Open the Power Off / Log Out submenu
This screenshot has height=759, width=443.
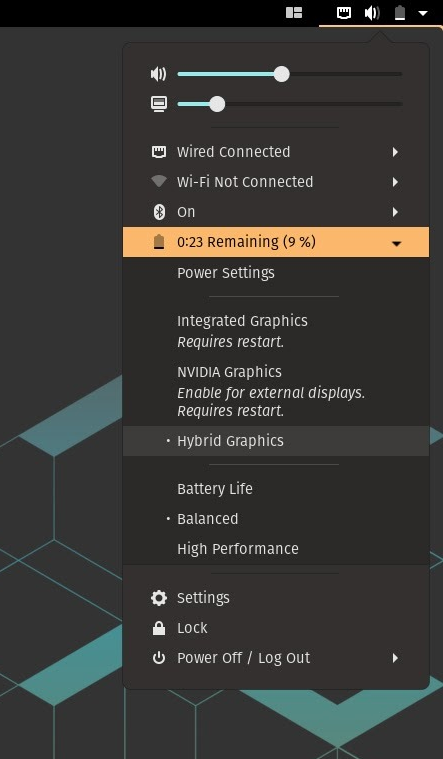click(276, 658)
